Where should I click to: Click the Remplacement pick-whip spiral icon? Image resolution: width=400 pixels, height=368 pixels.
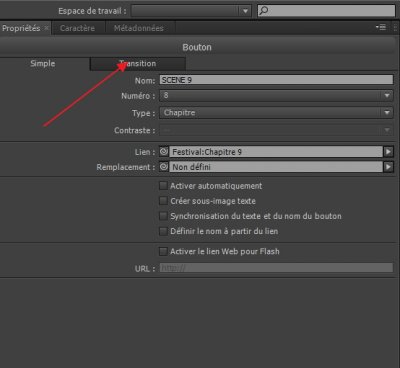[164, 167]
